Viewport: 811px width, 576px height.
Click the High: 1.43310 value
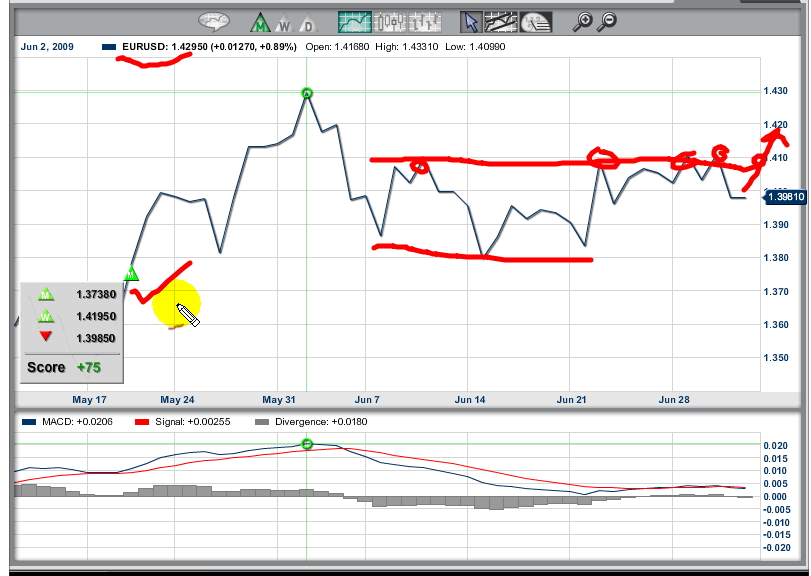[407, 47]
